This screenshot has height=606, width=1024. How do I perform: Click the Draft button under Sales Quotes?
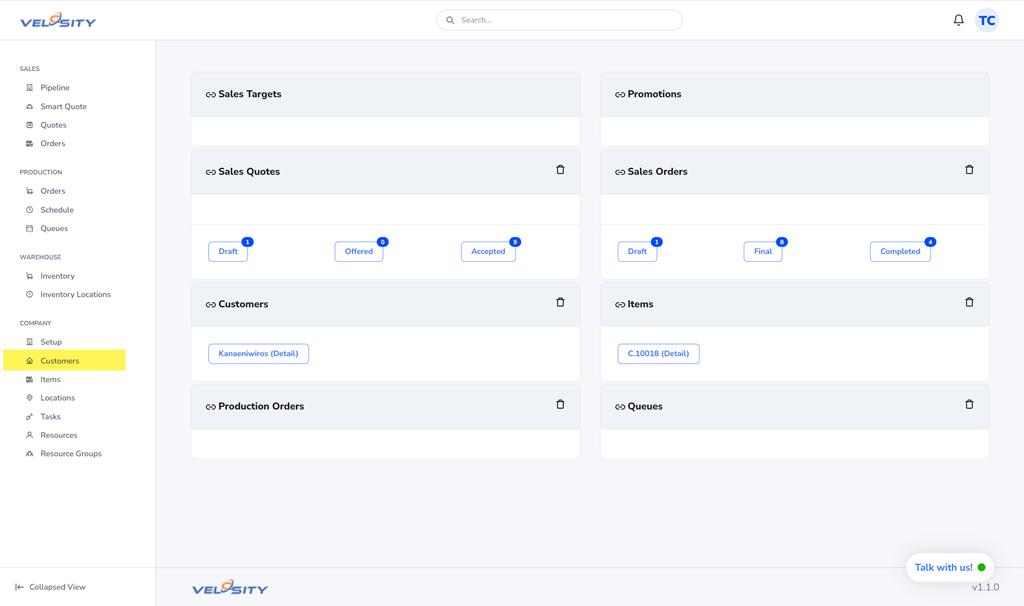tap(228, 252)
